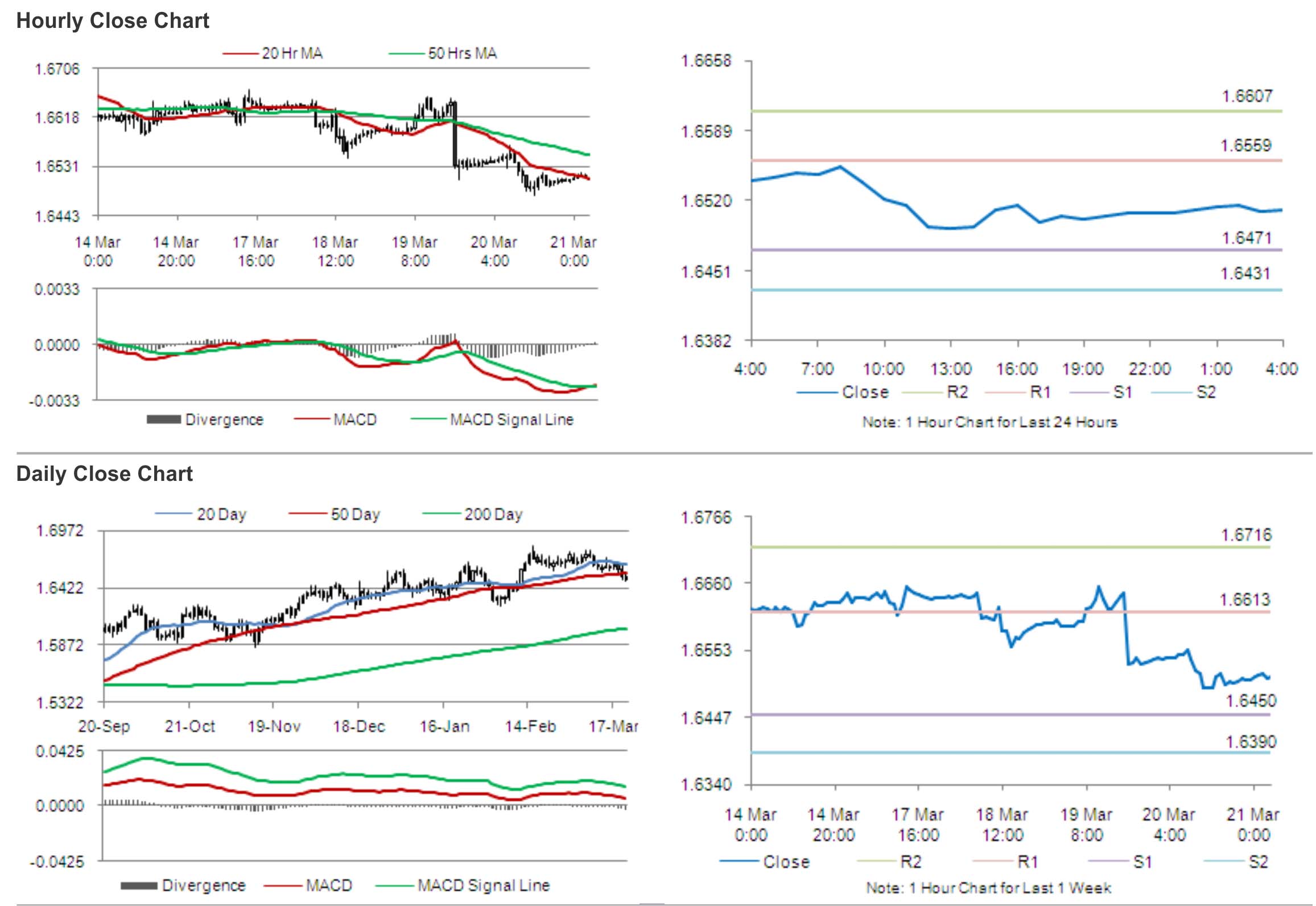Click the 7:00 time label on 24-hour chart
The width and height of the screenshot is (1316, 906).
[817, 369]
